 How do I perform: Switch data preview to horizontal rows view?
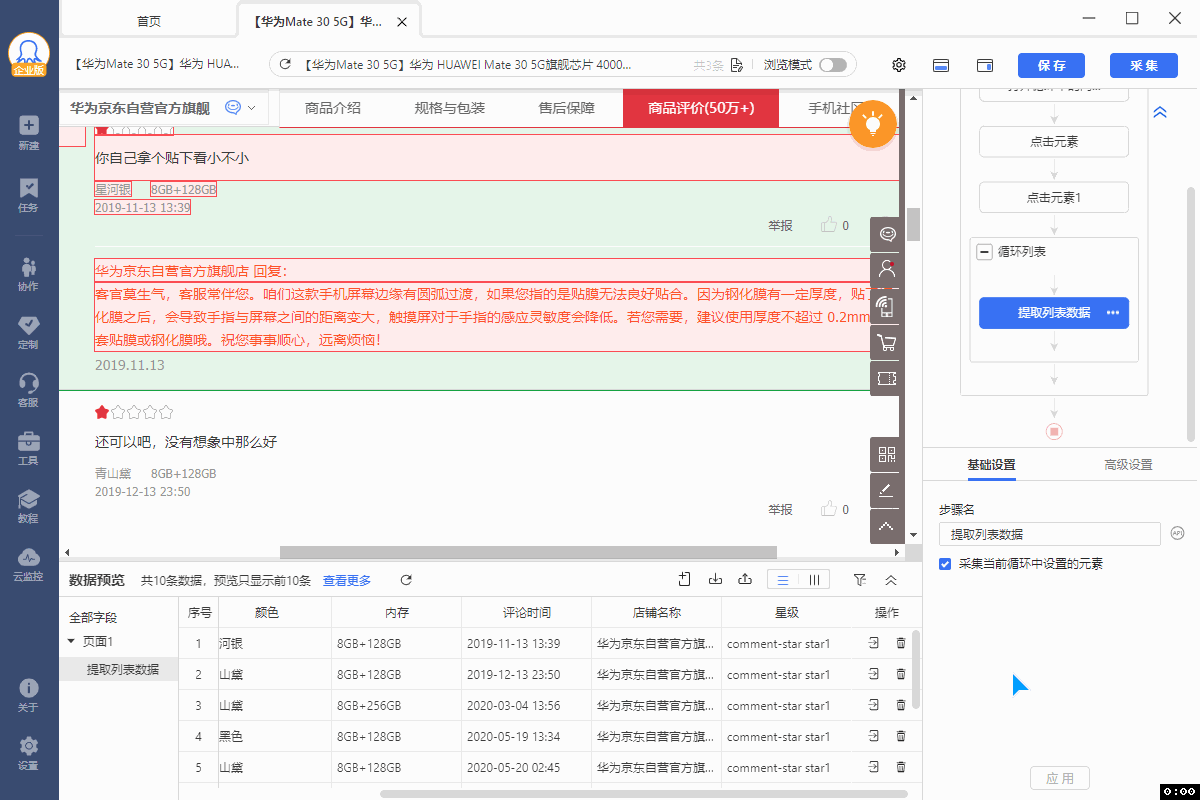click(x=783, y=579)
